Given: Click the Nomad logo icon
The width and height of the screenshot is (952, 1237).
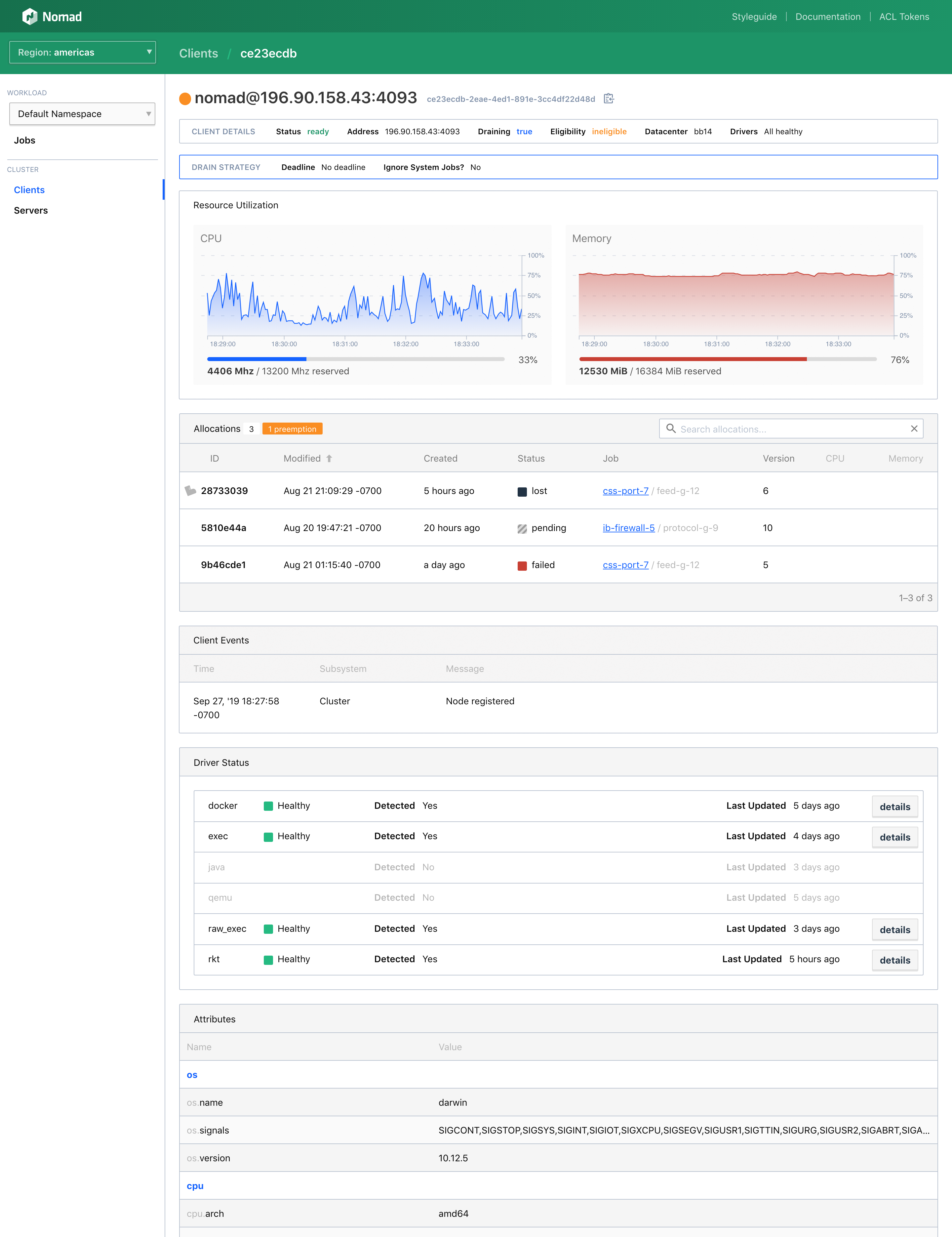Looking at the screenshot, I should point(29,17).
